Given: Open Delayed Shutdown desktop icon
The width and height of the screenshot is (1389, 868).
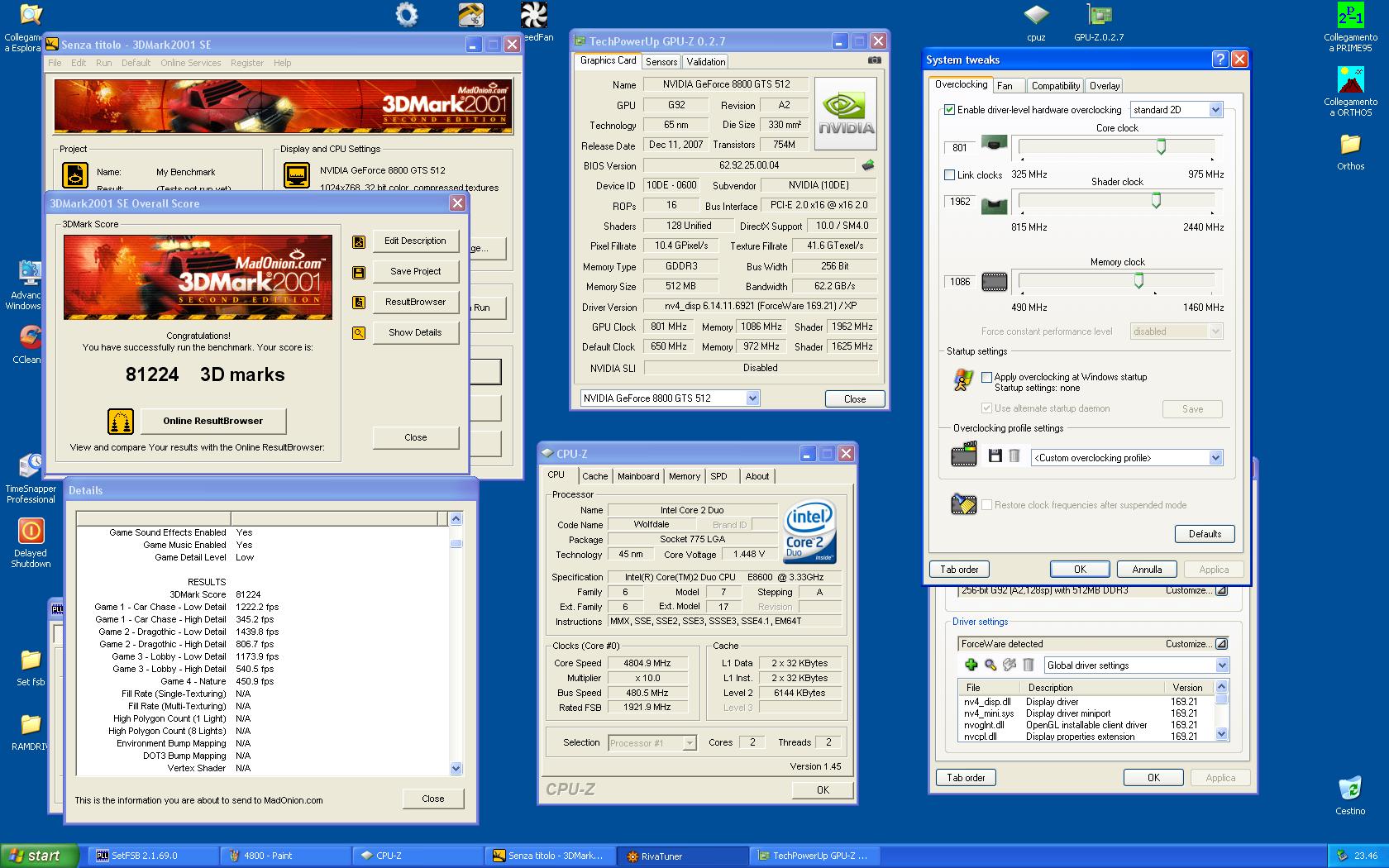Looking at the screenshot, I should [31, 542].
